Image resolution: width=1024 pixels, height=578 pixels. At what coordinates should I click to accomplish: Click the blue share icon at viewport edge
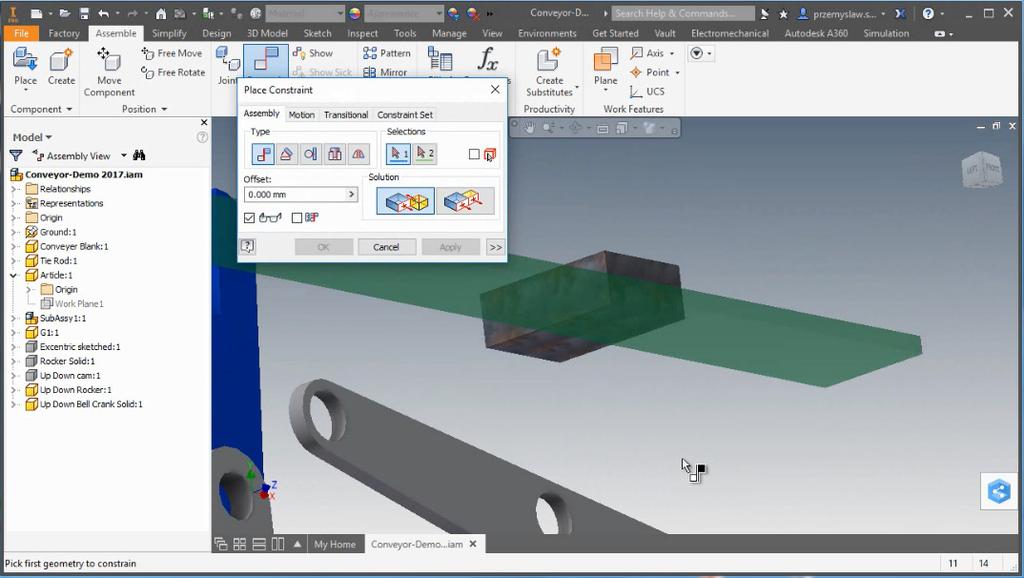[x=999, y=491]
